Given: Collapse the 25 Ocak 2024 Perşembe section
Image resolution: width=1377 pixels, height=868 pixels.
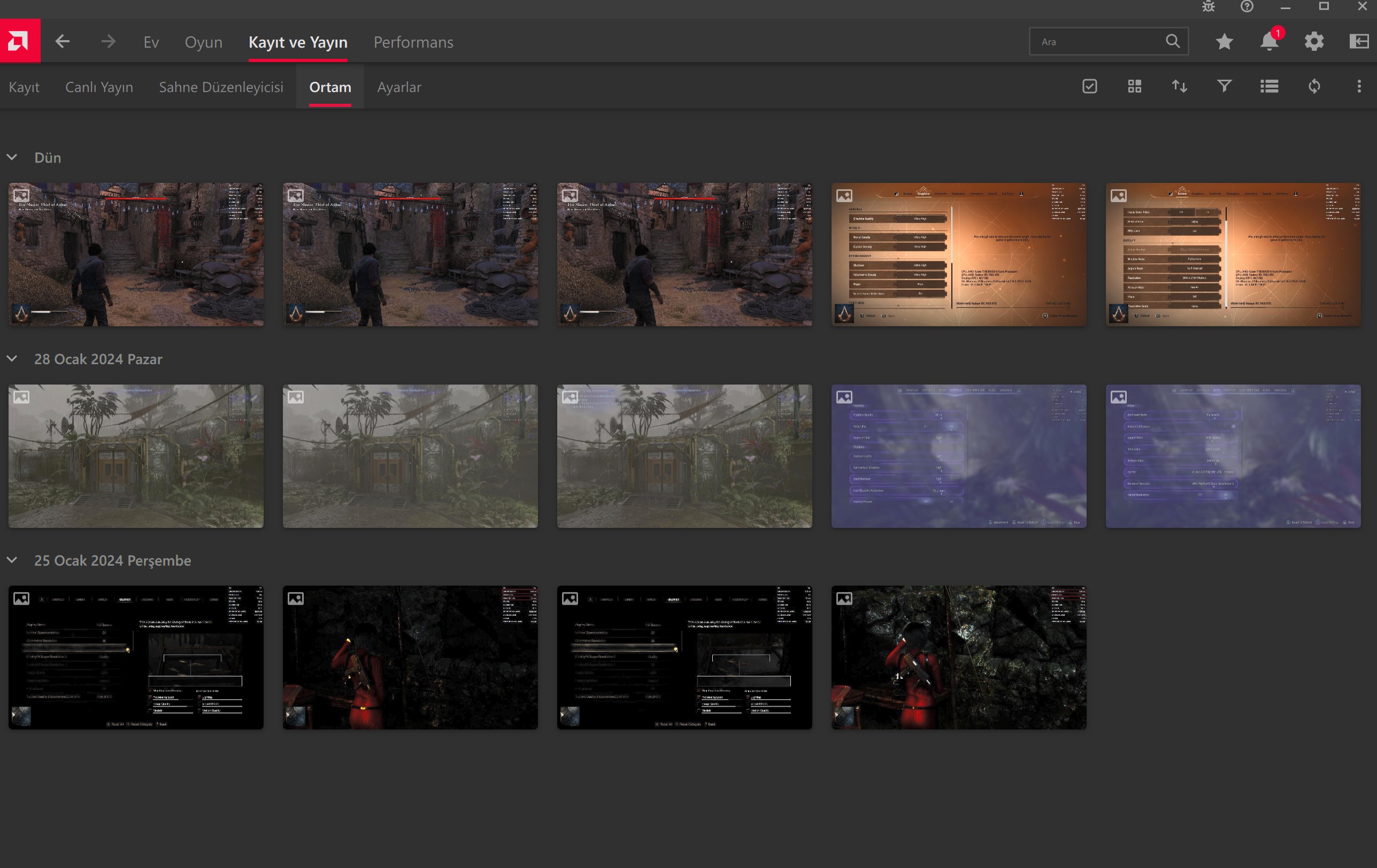Looking at the screenshot, I should [12, 560].
